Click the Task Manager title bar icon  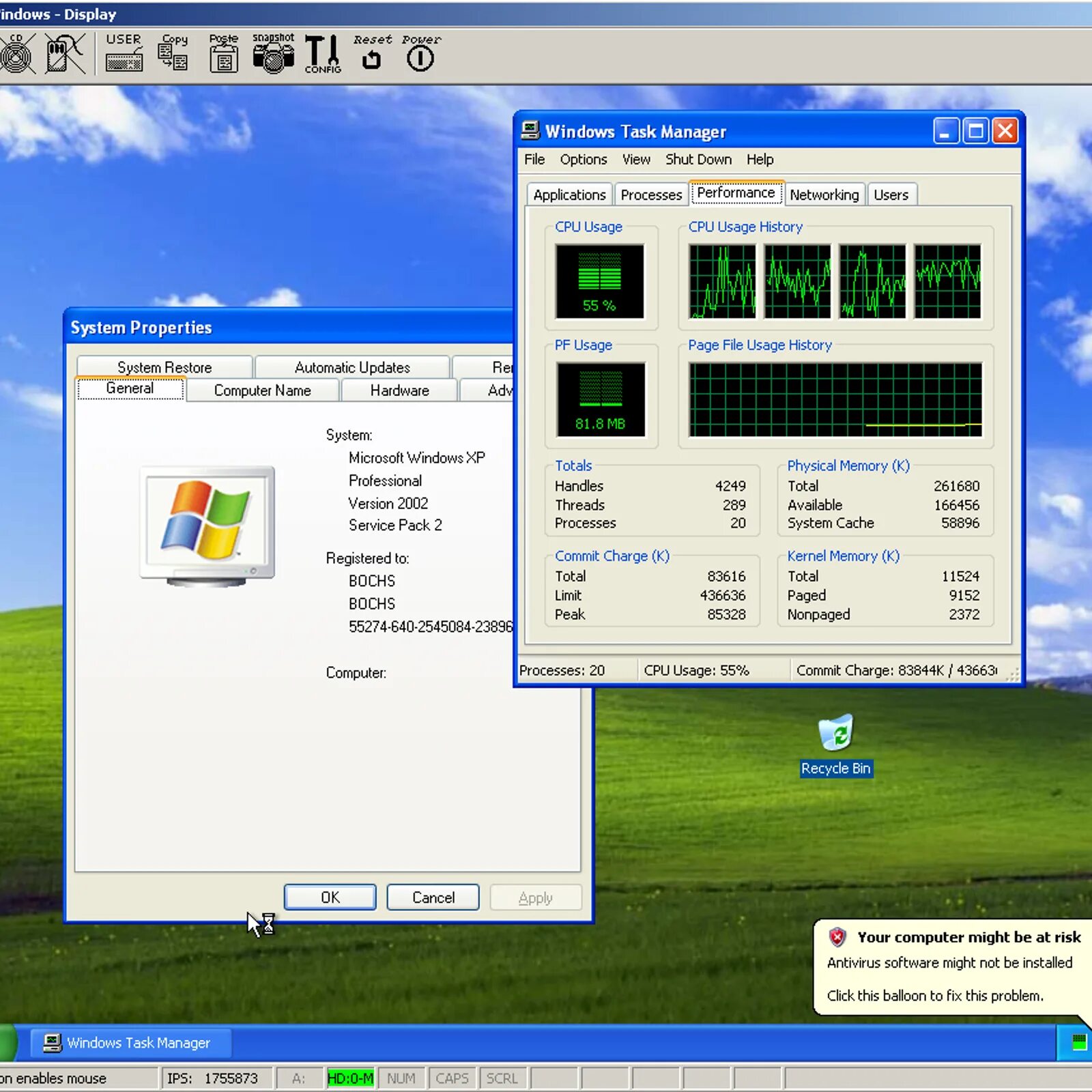tap(530, 130)
